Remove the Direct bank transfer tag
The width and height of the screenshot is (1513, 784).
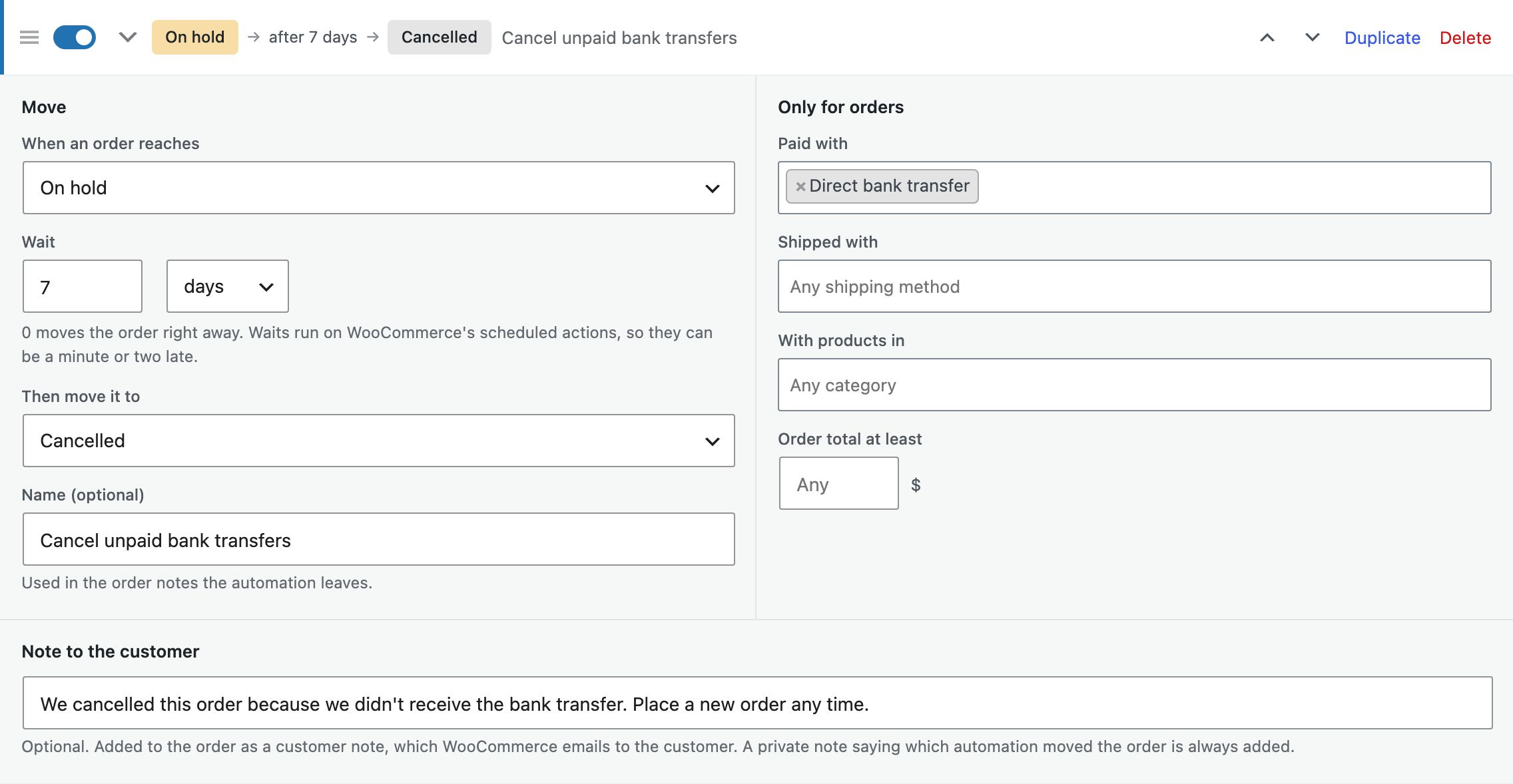[x=800, y=186]
